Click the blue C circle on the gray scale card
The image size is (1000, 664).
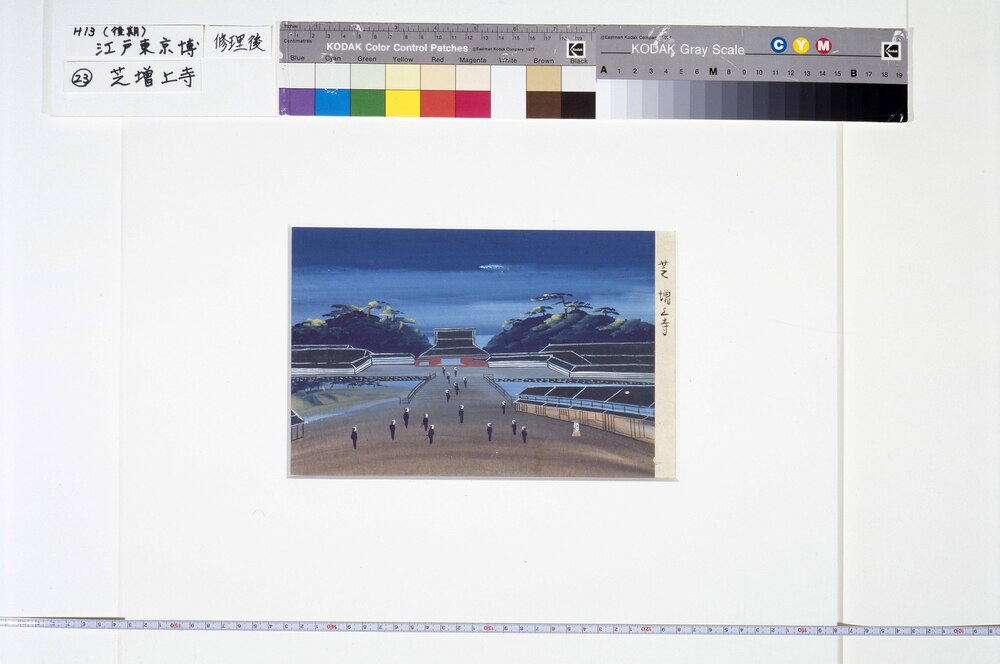pyautogui.click(x=778, y=45)
